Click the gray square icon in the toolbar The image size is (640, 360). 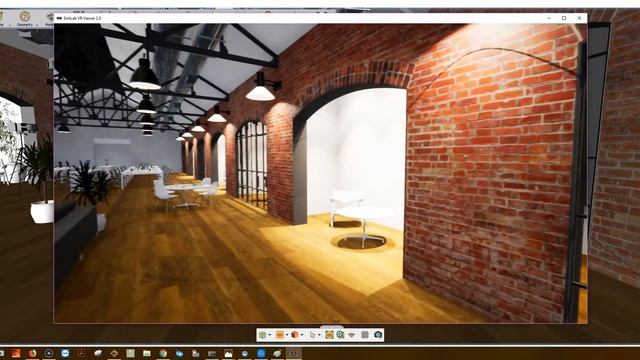pos(365,335)
